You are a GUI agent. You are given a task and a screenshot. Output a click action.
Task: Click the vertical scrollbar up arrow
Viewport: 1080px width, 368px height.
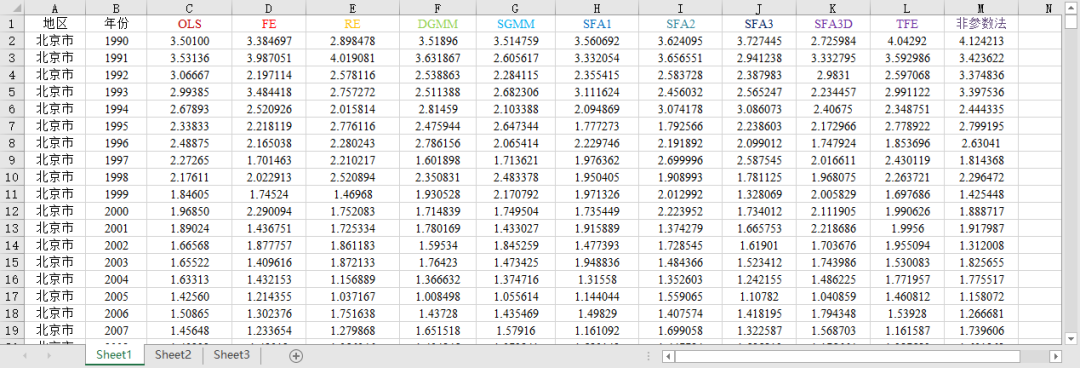[x=1070, y=8]
